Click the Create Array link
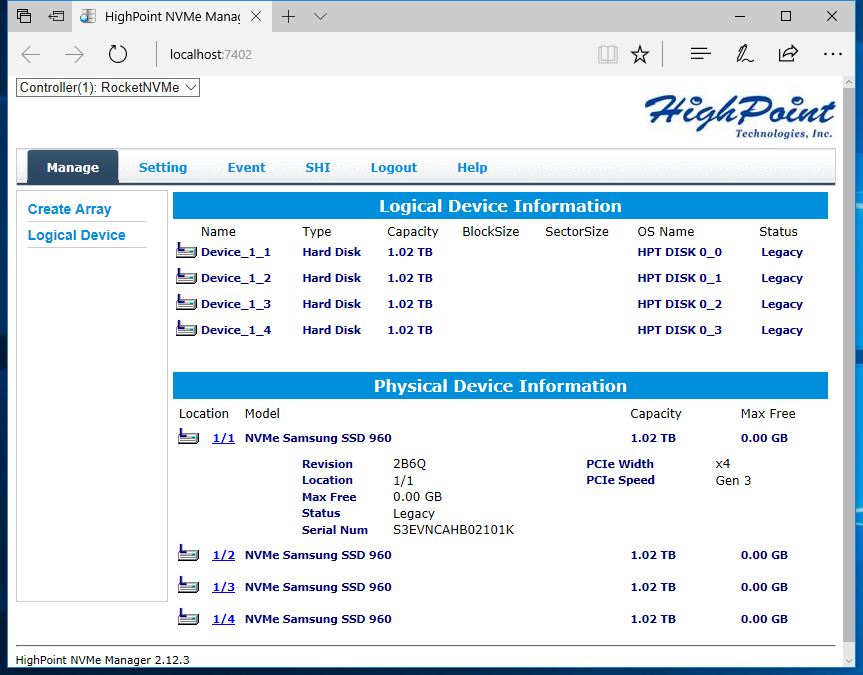Viewport: 863px width, 675px height. click(69, 209)
